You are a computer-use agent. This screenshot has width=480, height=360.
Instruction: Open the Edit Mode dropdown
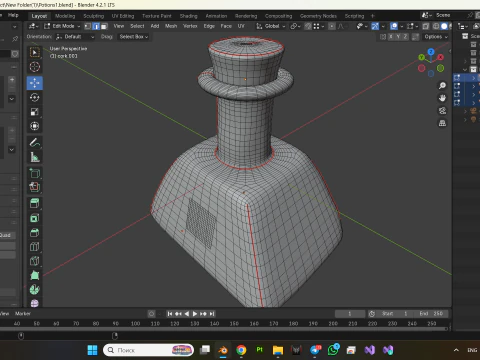coord(62,26)
